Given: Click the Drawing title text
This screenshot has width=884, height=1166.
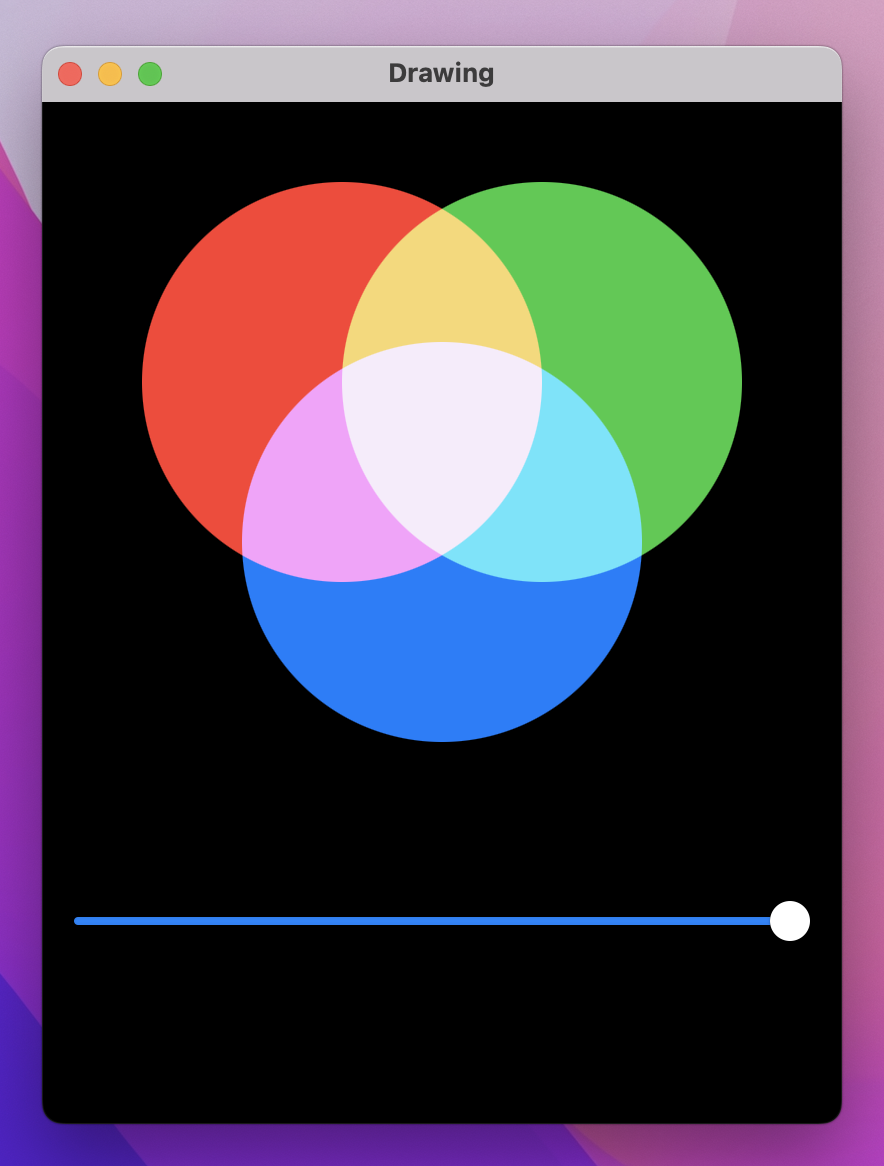Looking at the screenshot, I should [x=441, y=73].
